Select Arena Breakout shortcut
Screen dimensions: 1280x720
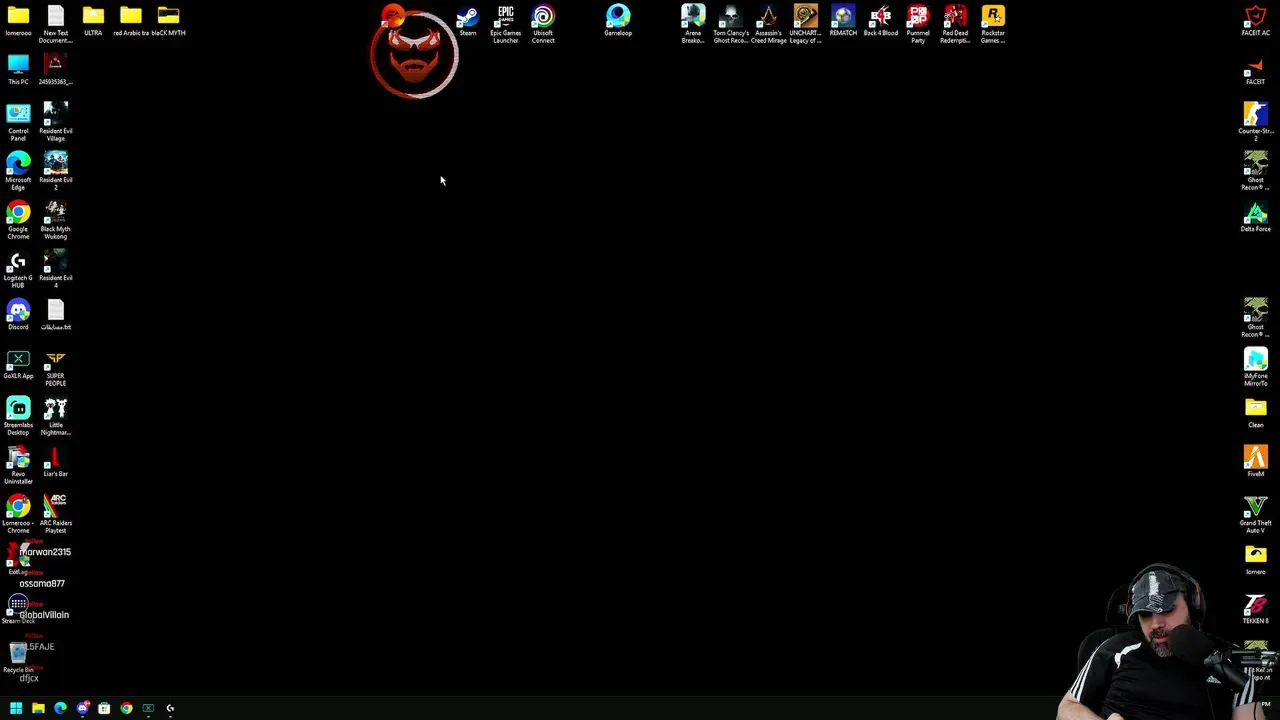[x=693, y=24]
